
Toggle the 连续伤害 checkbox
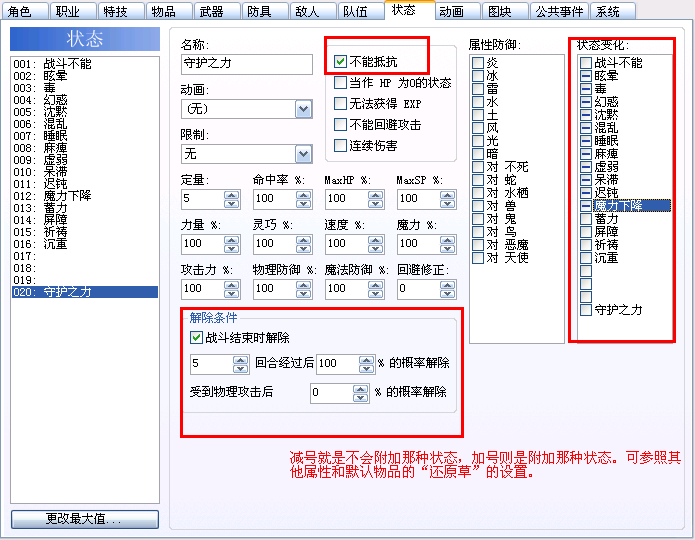340,145
